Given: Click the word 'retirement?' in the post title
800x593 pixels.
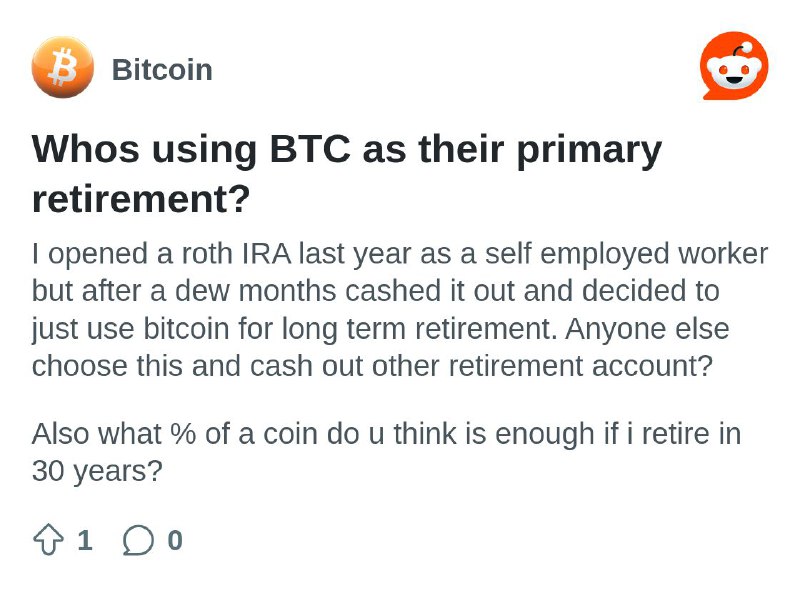Looking at the screenshot, I should pos(141,199).
